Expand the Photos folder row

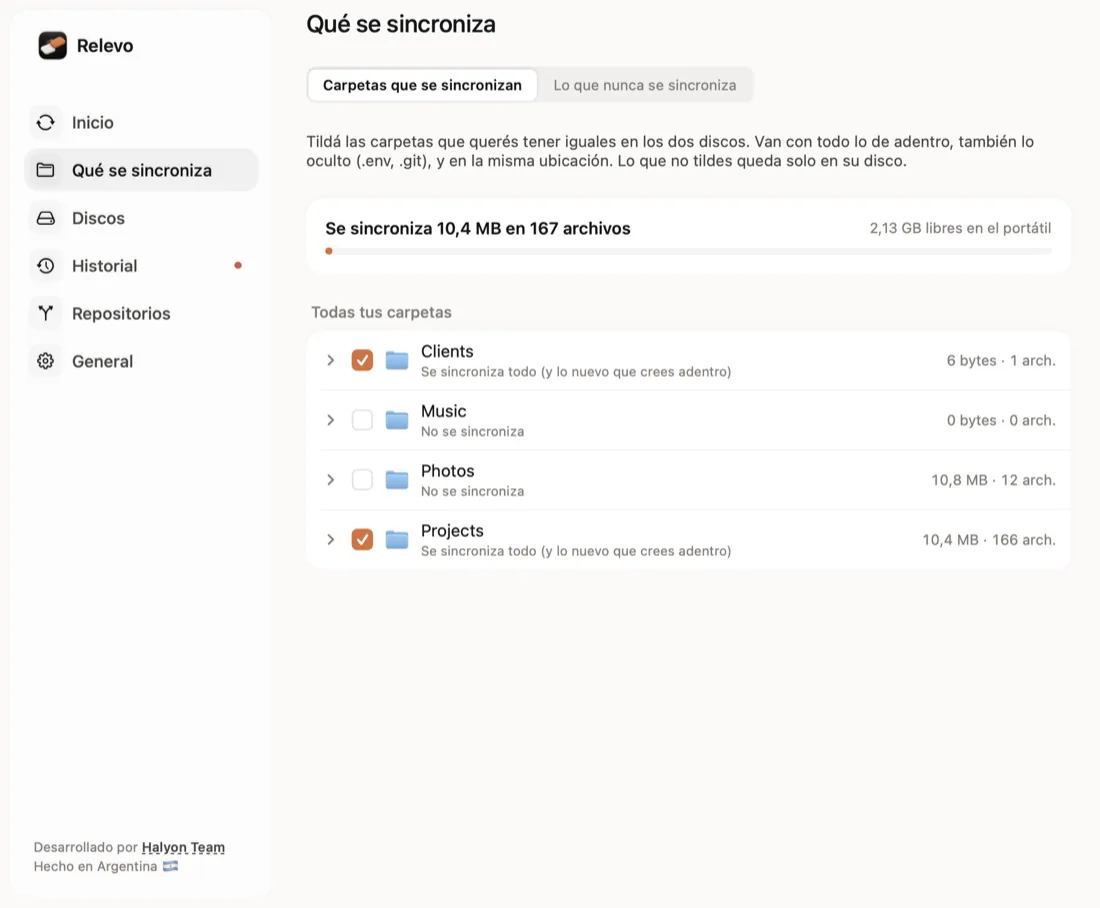[330, 480]
